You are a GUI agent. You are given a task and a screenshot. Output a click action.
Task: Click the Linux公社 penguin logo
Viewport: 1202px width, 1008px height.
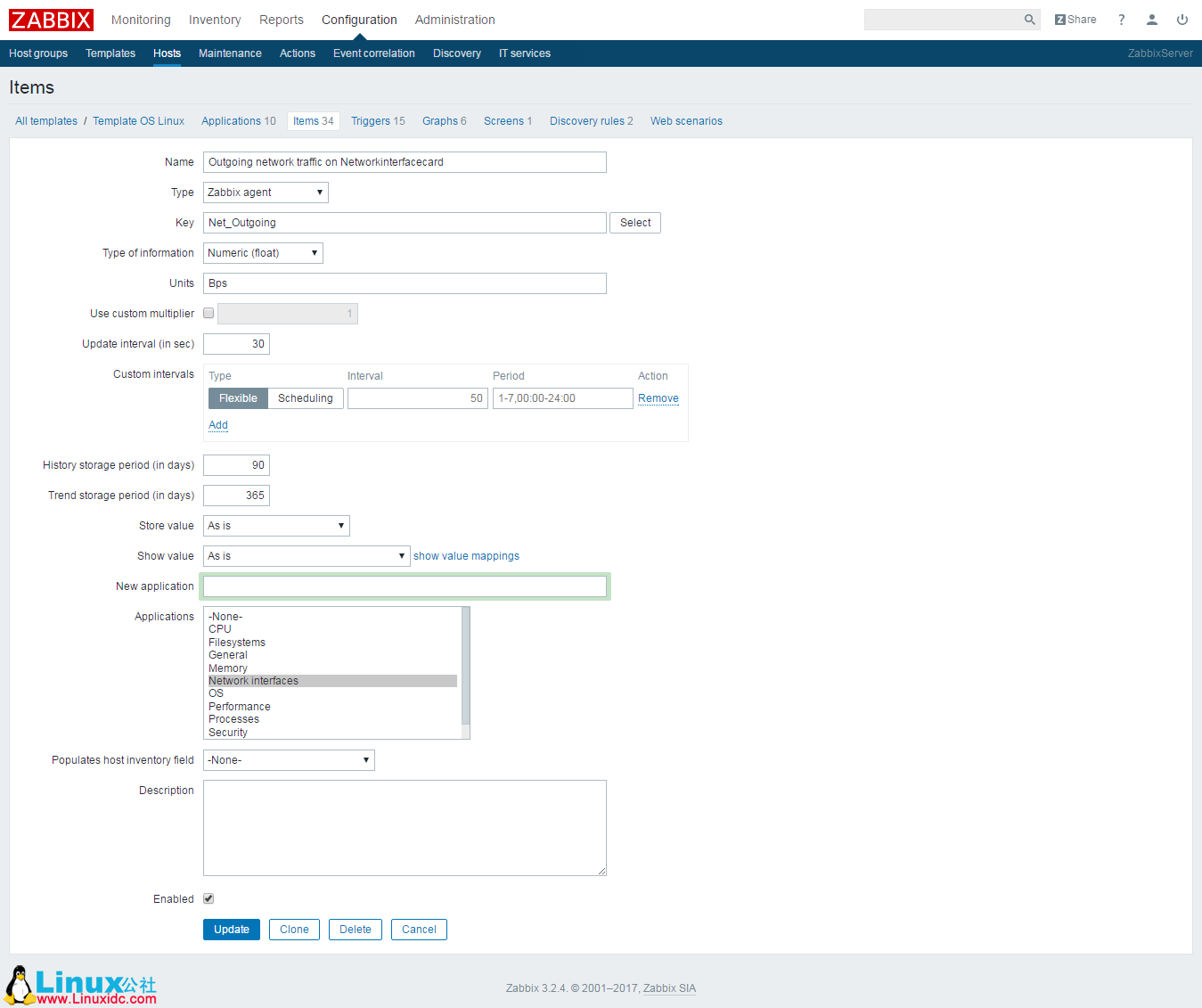(18, 984)
